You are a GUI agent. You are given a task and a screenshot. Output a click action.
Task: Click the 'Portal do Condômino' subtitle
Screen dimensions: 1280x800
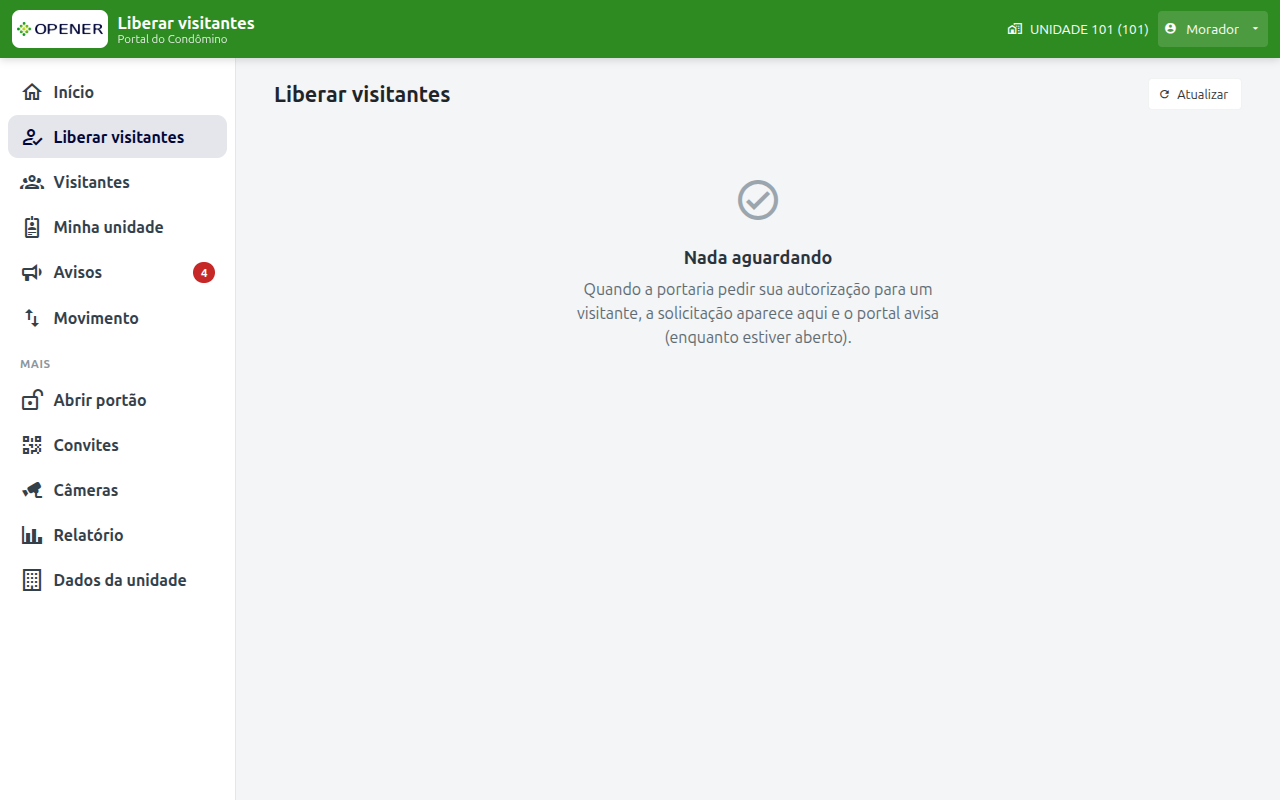(x=172, y=39)
